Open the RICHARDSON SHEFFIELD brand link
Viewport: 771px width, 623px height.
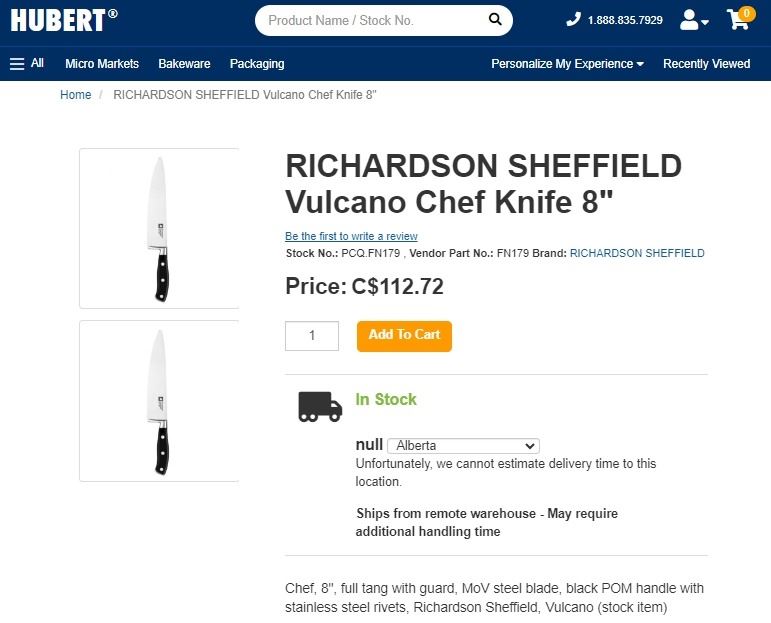click(x=637, y=253)
